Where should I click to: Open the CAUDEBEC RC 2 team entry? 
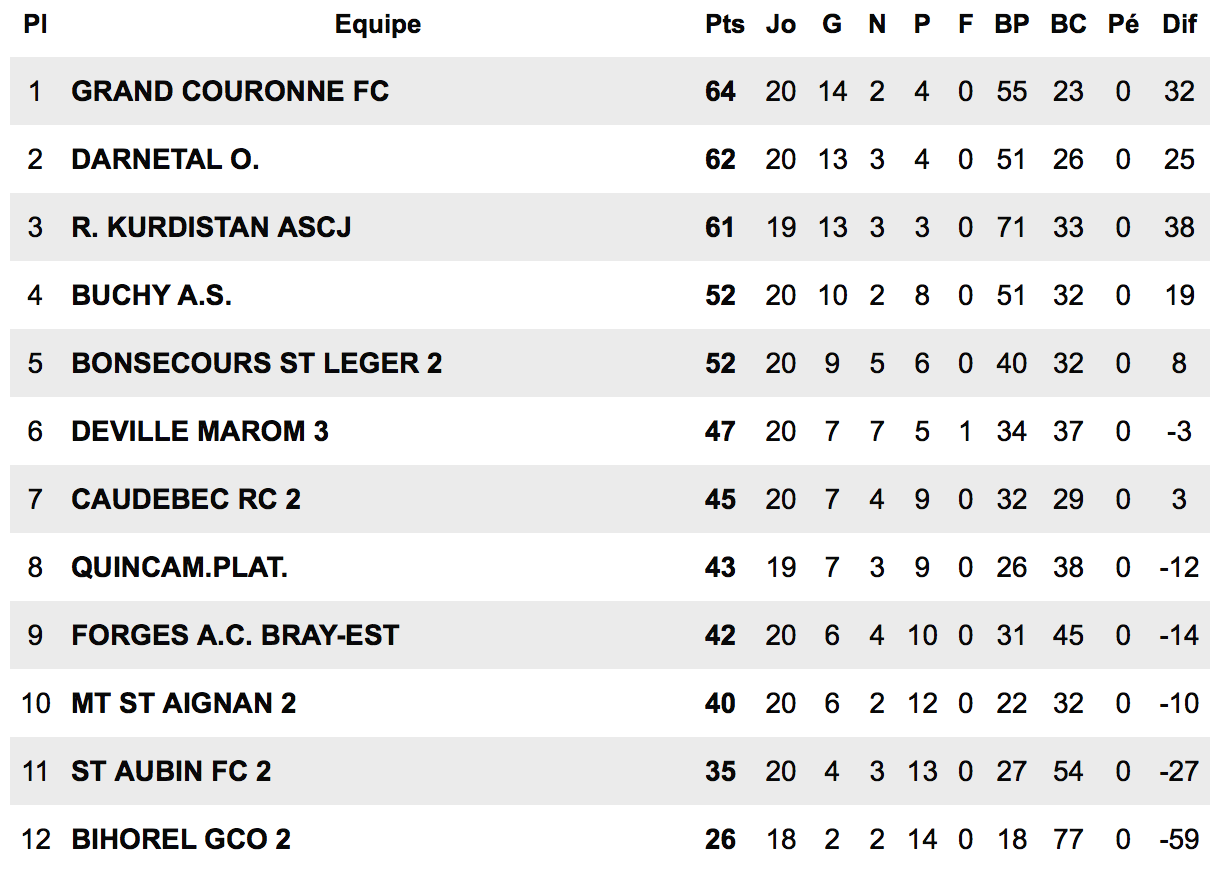186,499
